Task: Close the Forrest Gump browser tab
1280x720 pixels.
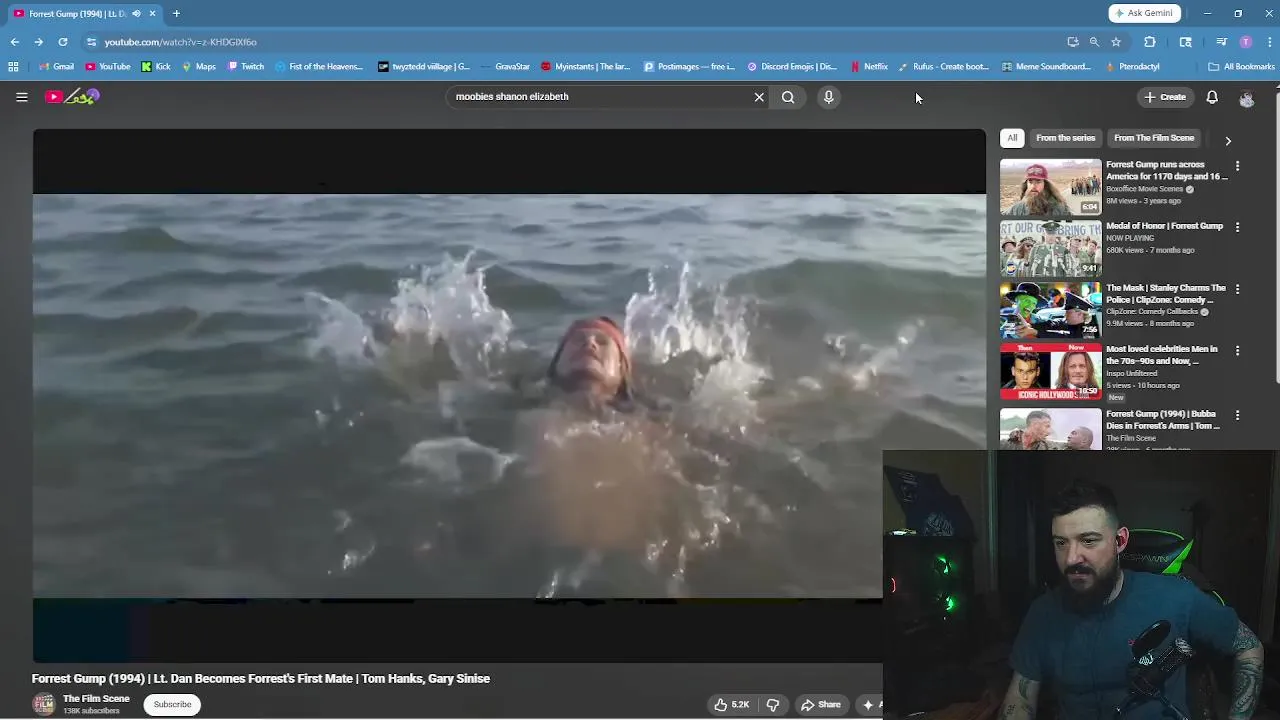Action: [x=152, y=13]
